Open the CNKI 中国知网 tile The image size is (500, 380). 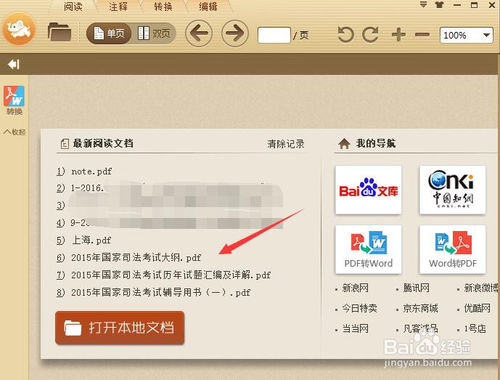pyautogui.click(x=452, y=190)
